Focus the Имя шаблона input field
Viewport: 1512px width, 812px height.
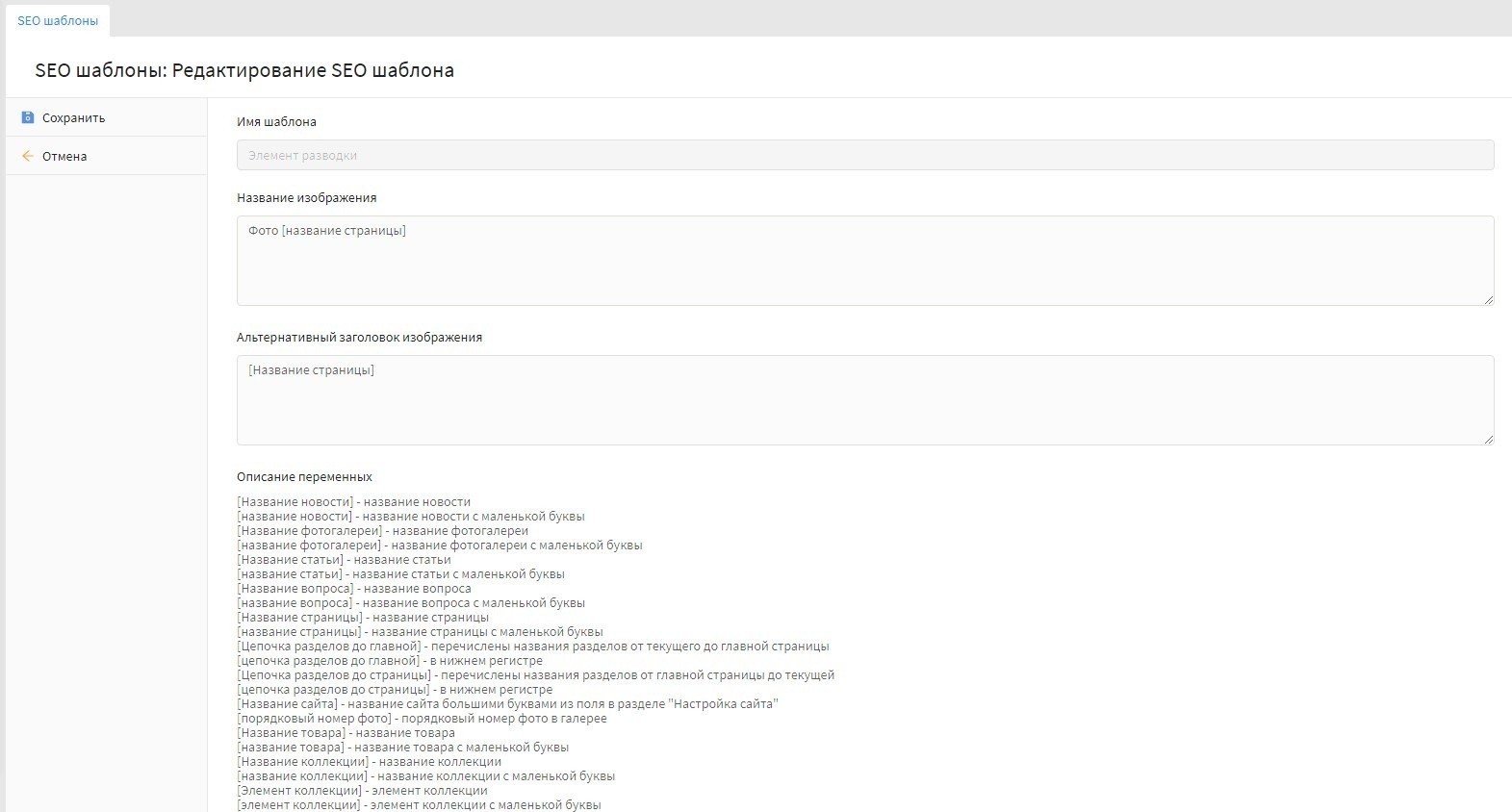pos(864,155)
